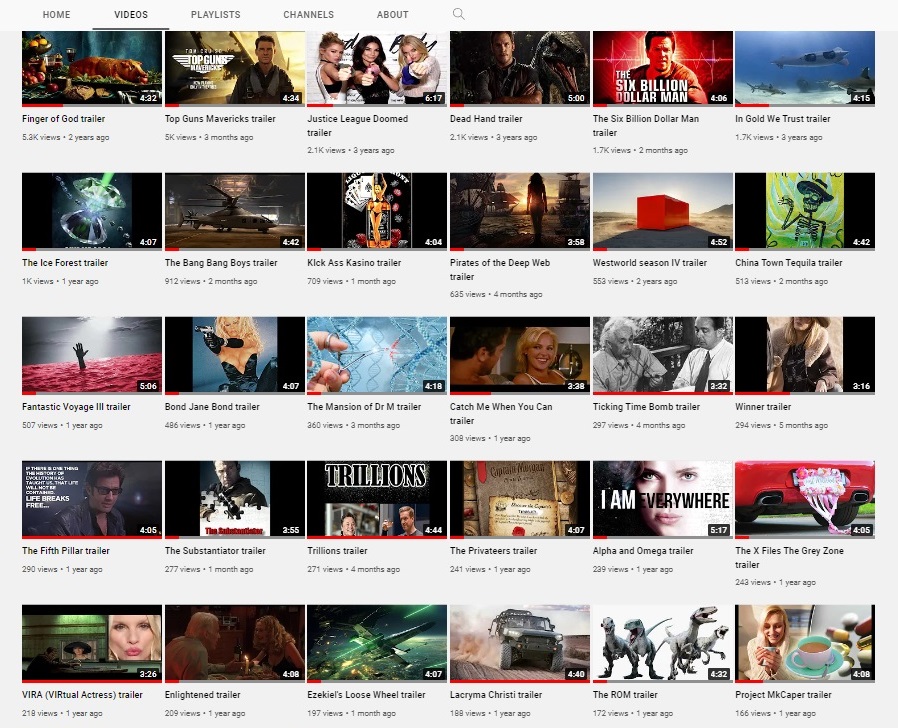
Task: Go to the ABOUT tab
Action: tap(392, 15)
